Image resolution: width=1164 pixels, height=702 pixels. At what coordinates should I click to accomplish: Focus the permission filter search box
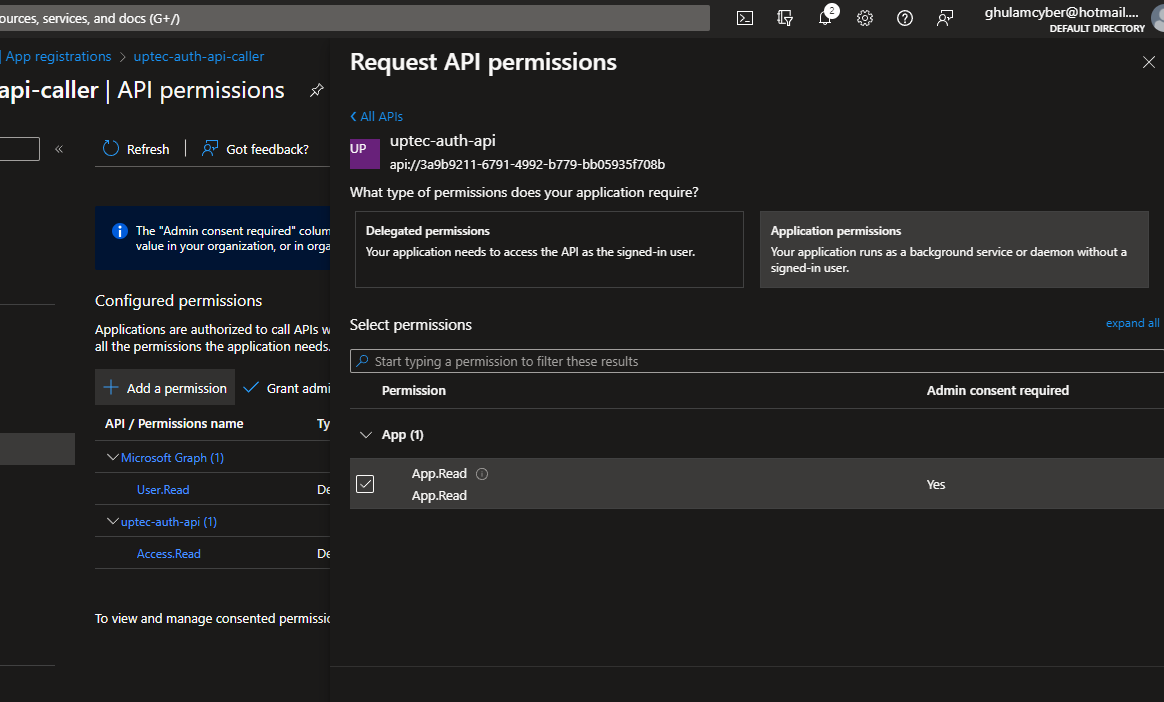(760, 361)
